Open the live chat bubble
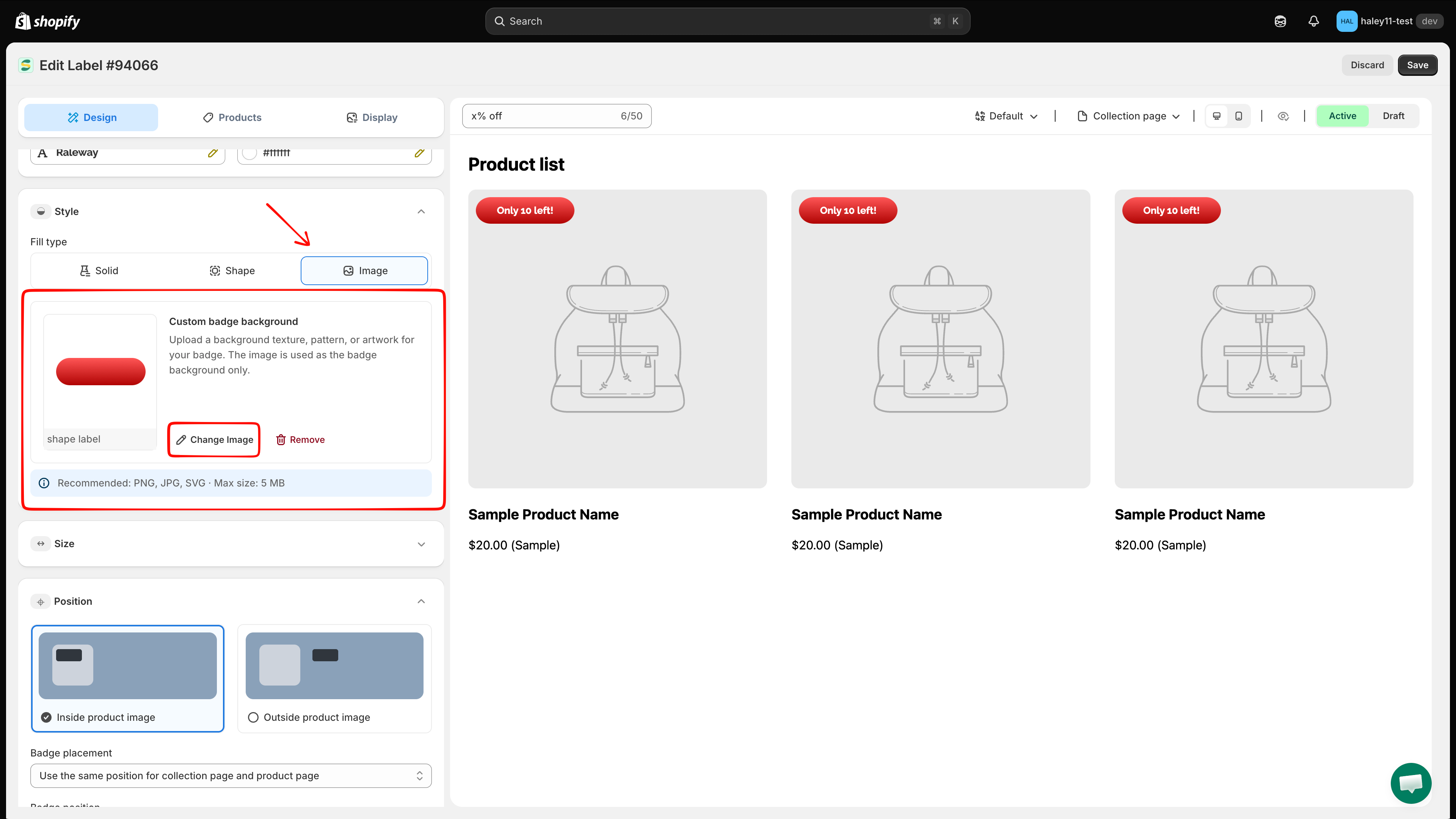The width and height of the screenshot is (1456, 819). coord(1410,783)
